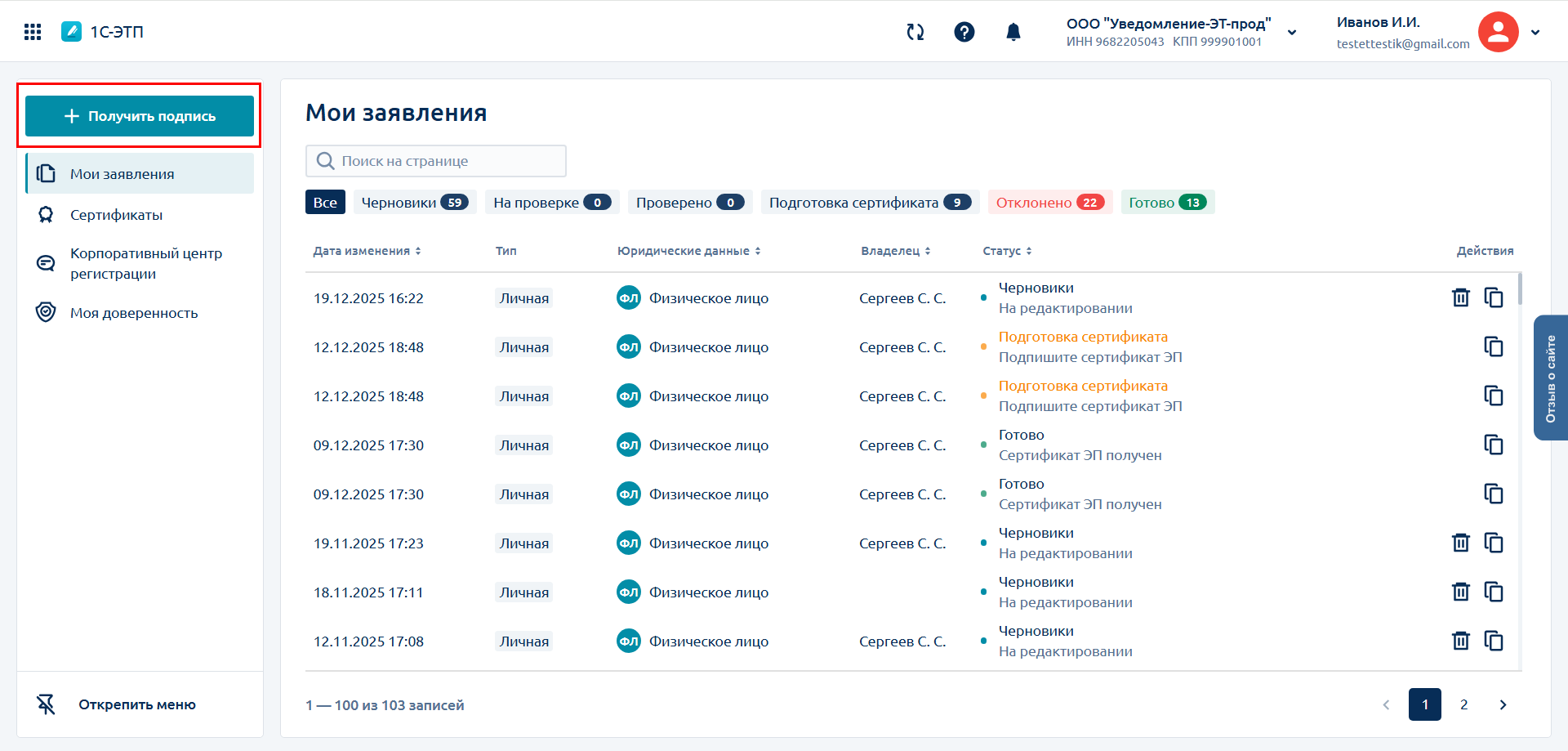Sort table by Статус column

[1007, 251]
